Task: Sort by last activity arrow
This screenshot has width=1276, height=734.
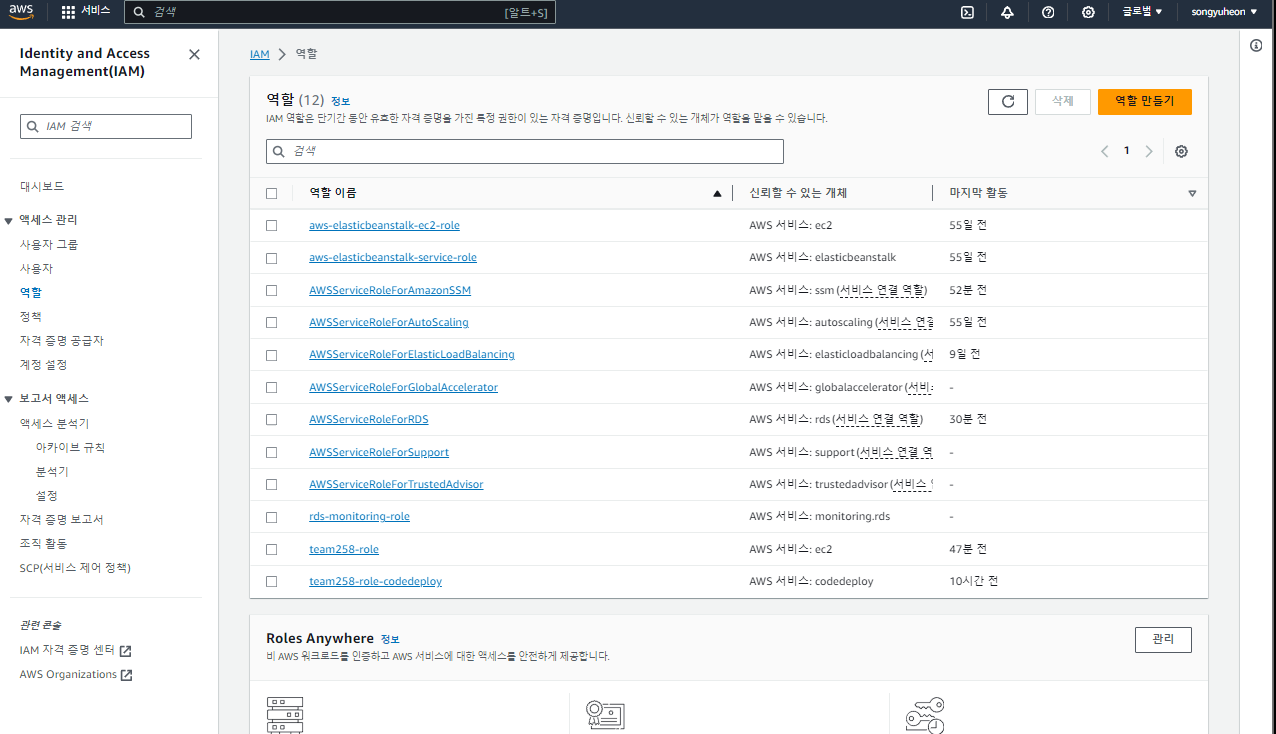Action: coord(1192,193)
